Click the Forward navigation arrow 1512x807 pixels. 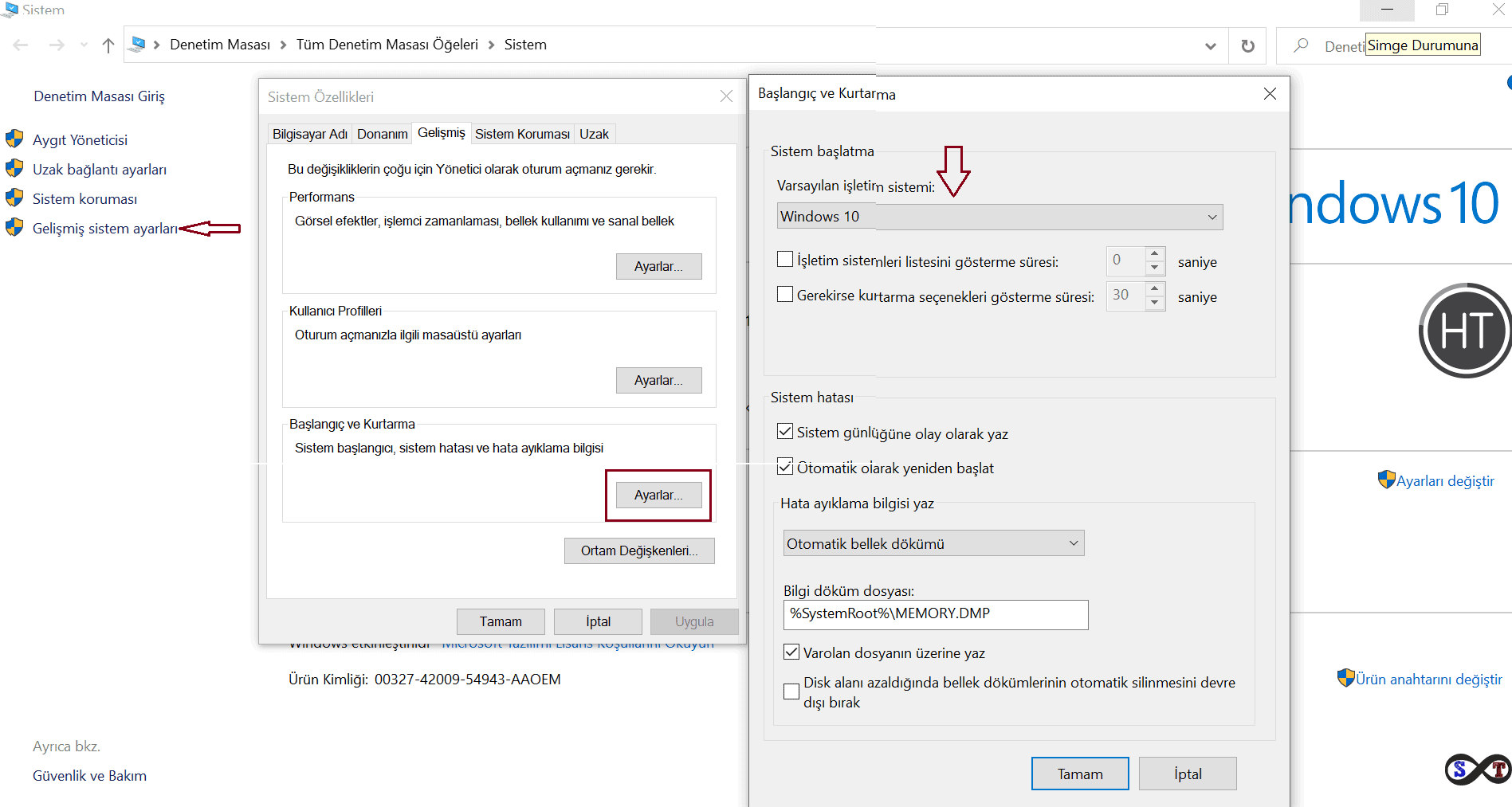pos(57,45)
